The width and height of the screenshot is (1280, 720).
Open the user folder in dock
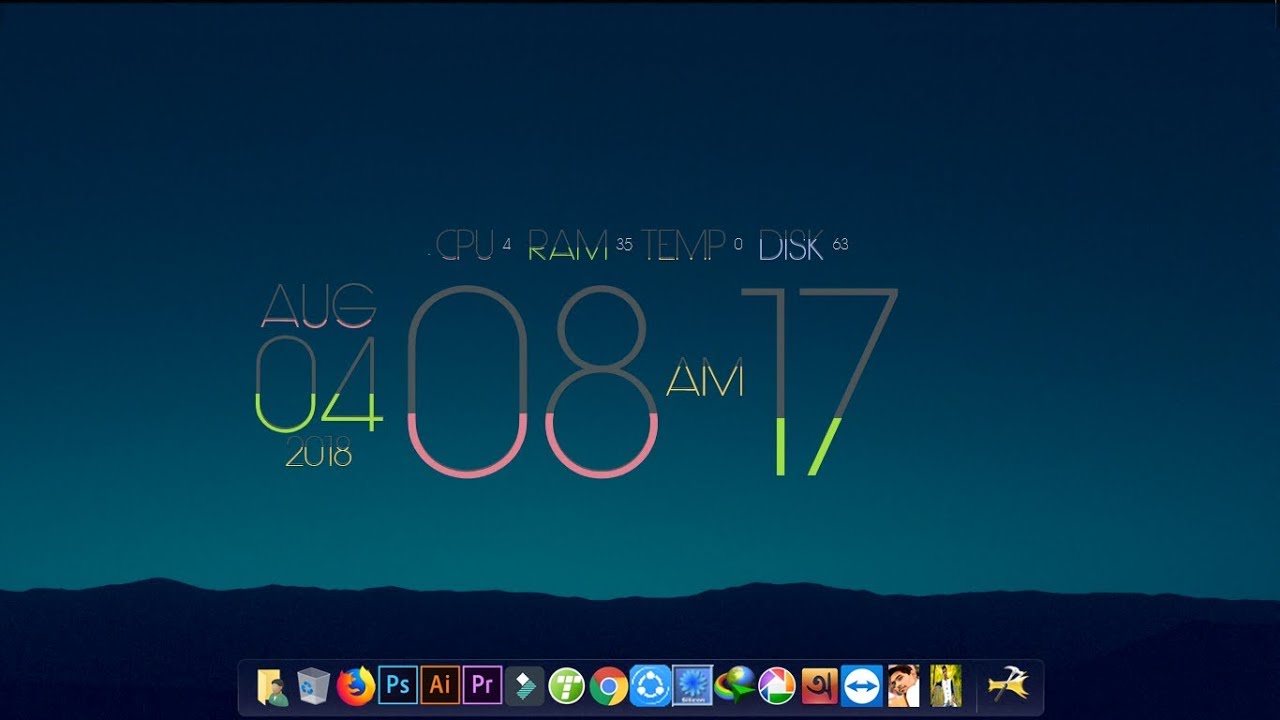click(x=272, y=686)
